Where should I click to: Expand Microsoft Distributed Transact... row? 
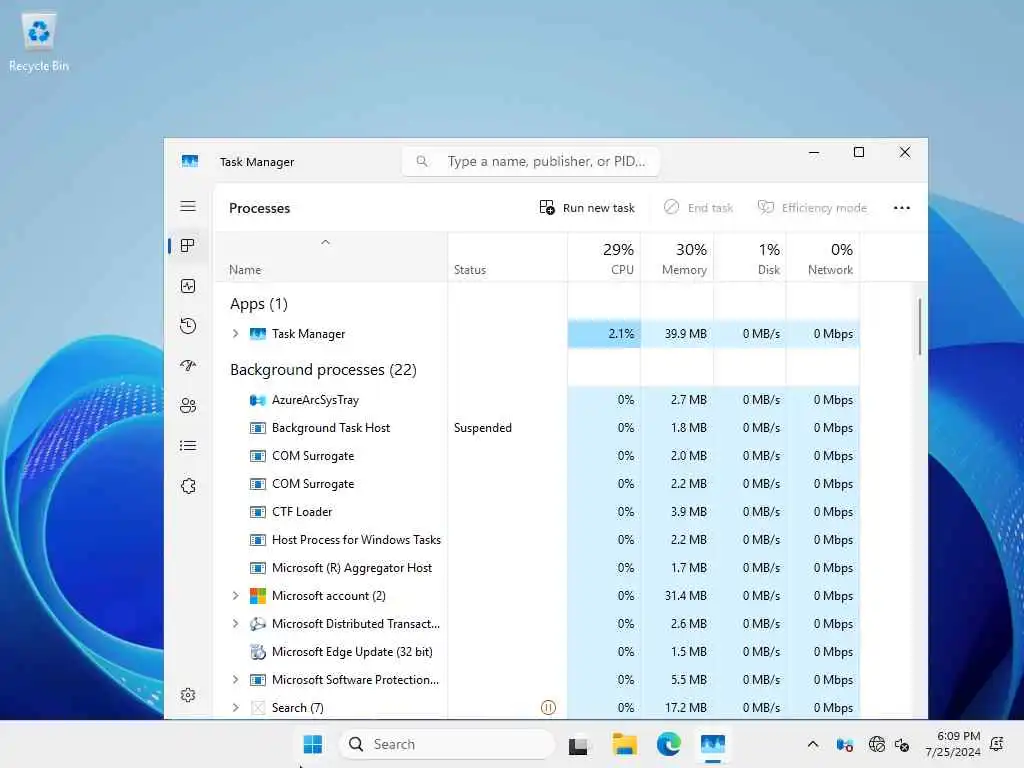[x=236, y=624]
